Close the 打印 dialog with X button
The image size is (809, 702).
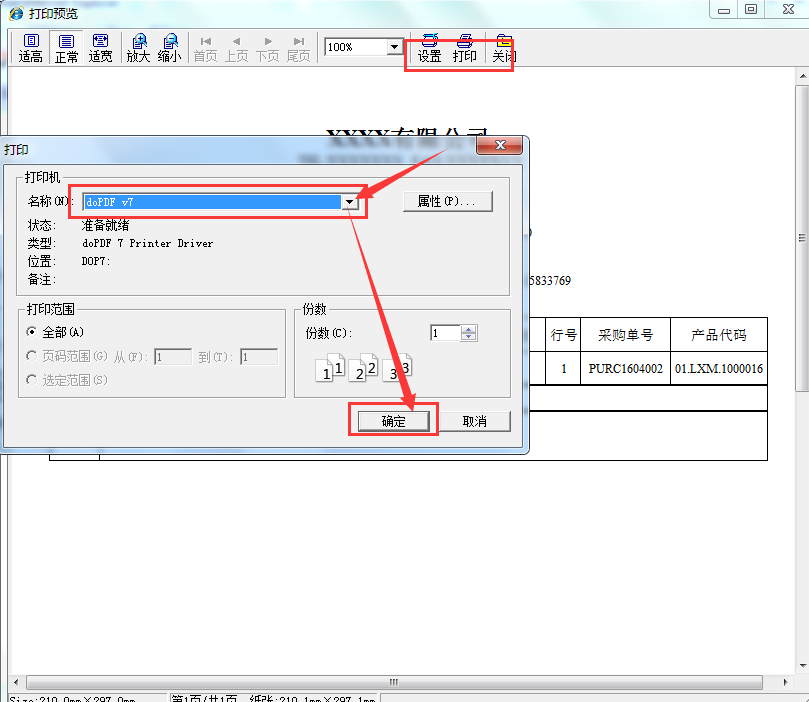(500, 147)
